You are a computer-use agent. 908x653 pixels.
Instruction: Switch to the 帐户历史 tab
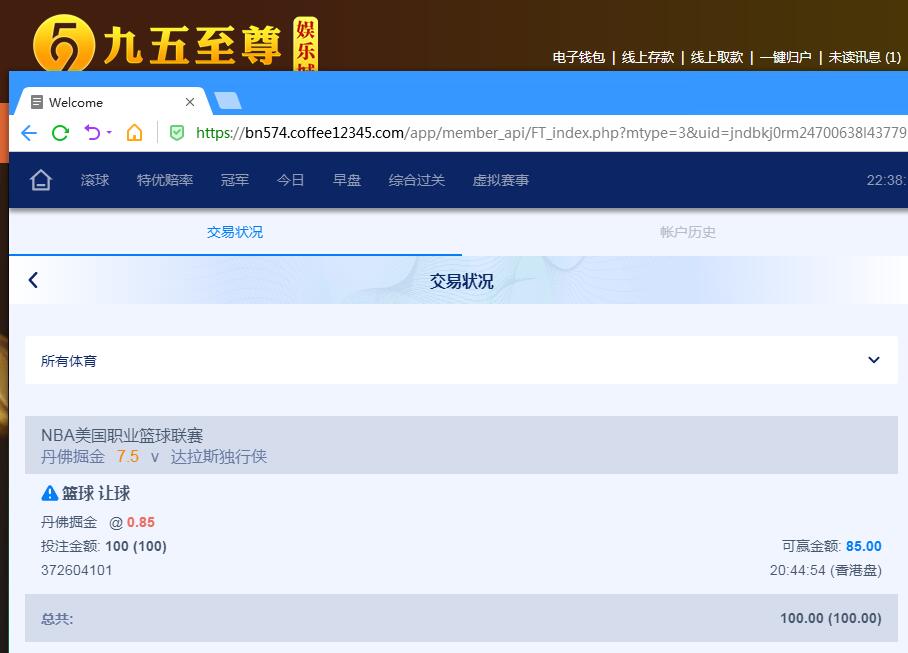point(687,232)
